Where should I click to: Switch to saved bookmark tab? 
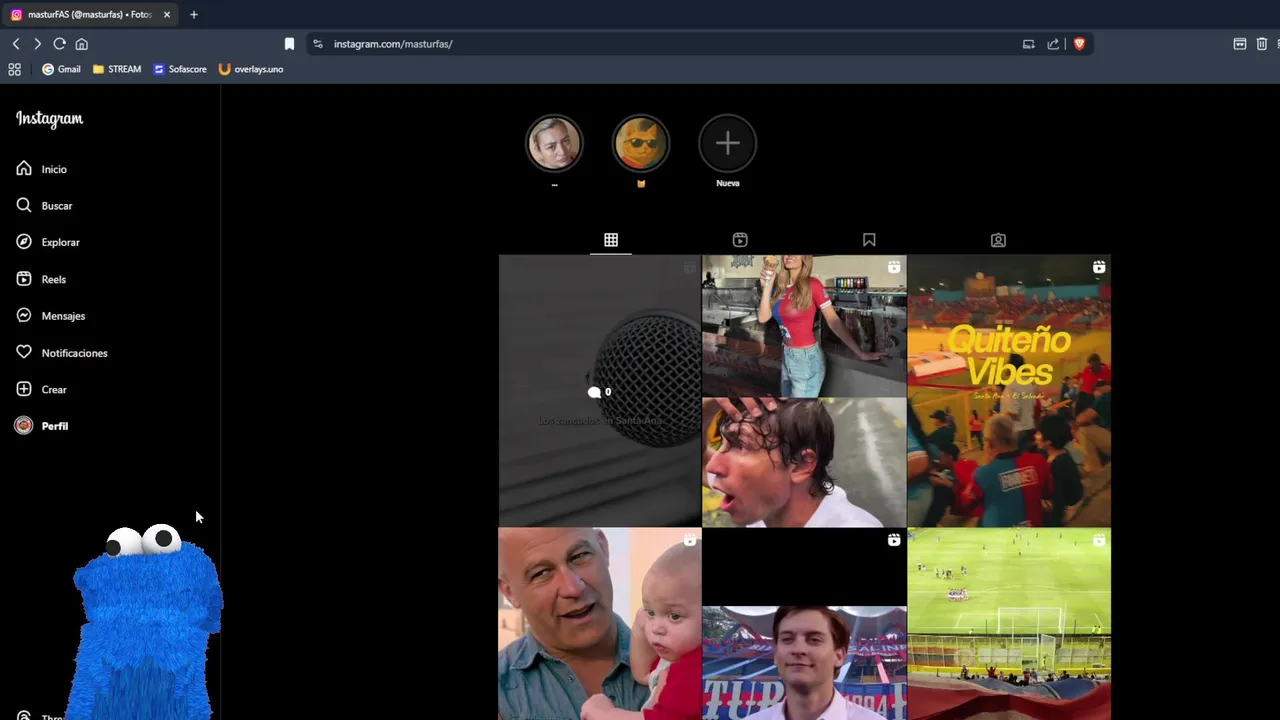click(x=869, y=240)
